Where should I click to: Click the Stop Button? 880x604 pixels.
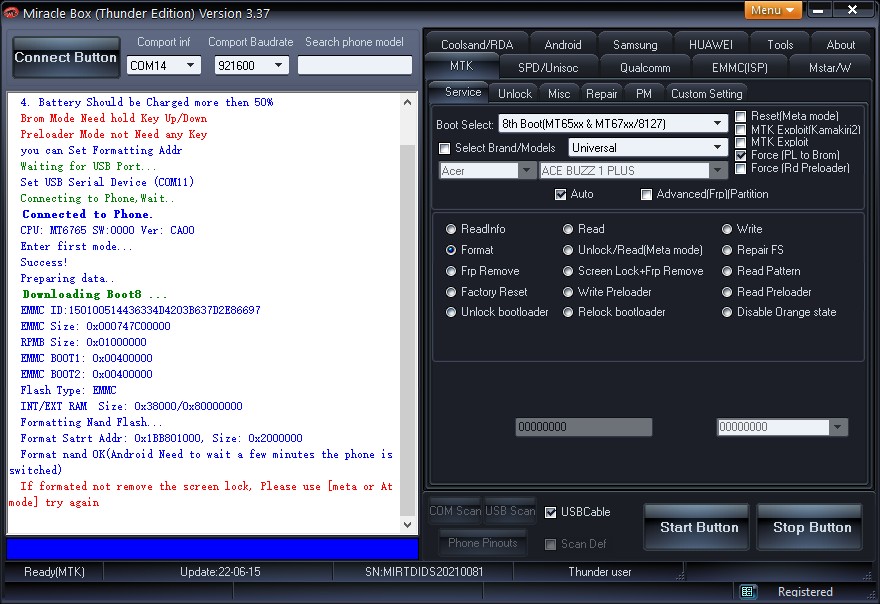coord(810,527)
